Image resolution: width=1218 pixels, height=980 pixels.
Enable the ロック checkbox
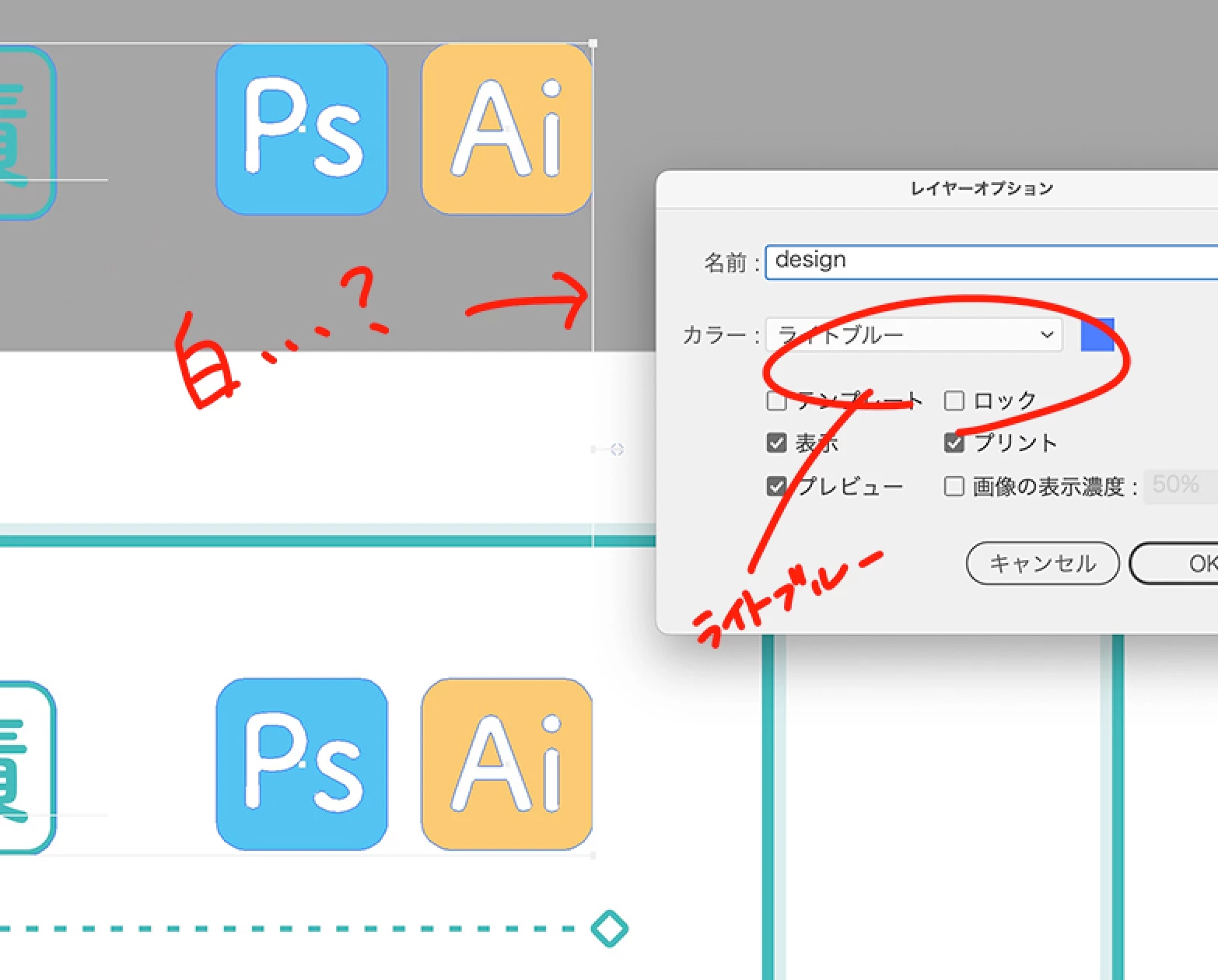point(954,401)
